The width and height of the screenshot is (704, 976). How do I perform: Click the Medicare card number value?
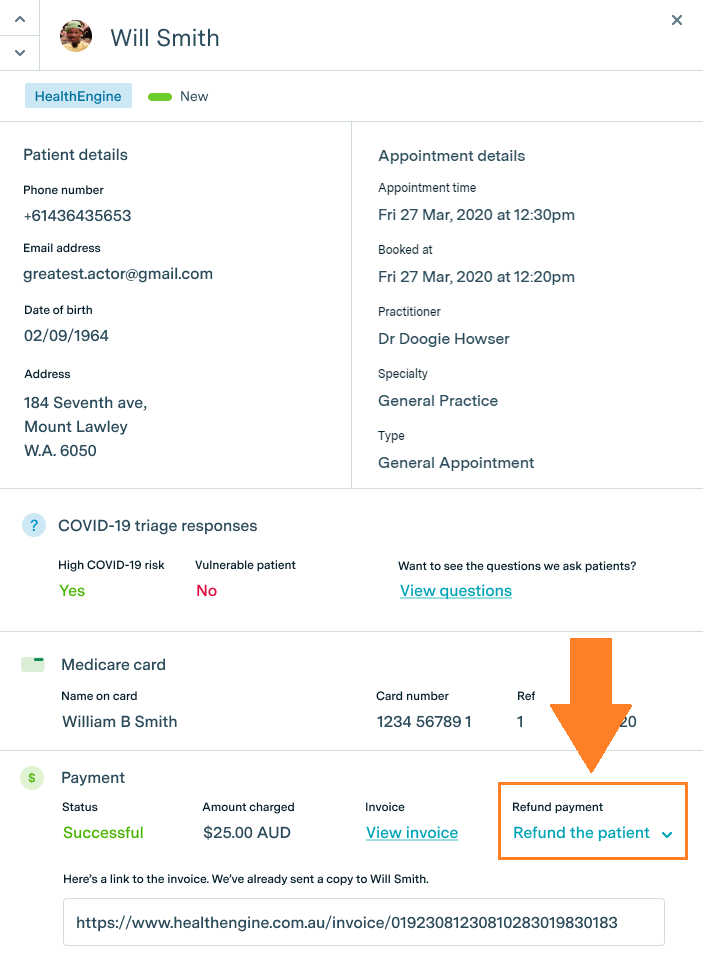[424, 722]
